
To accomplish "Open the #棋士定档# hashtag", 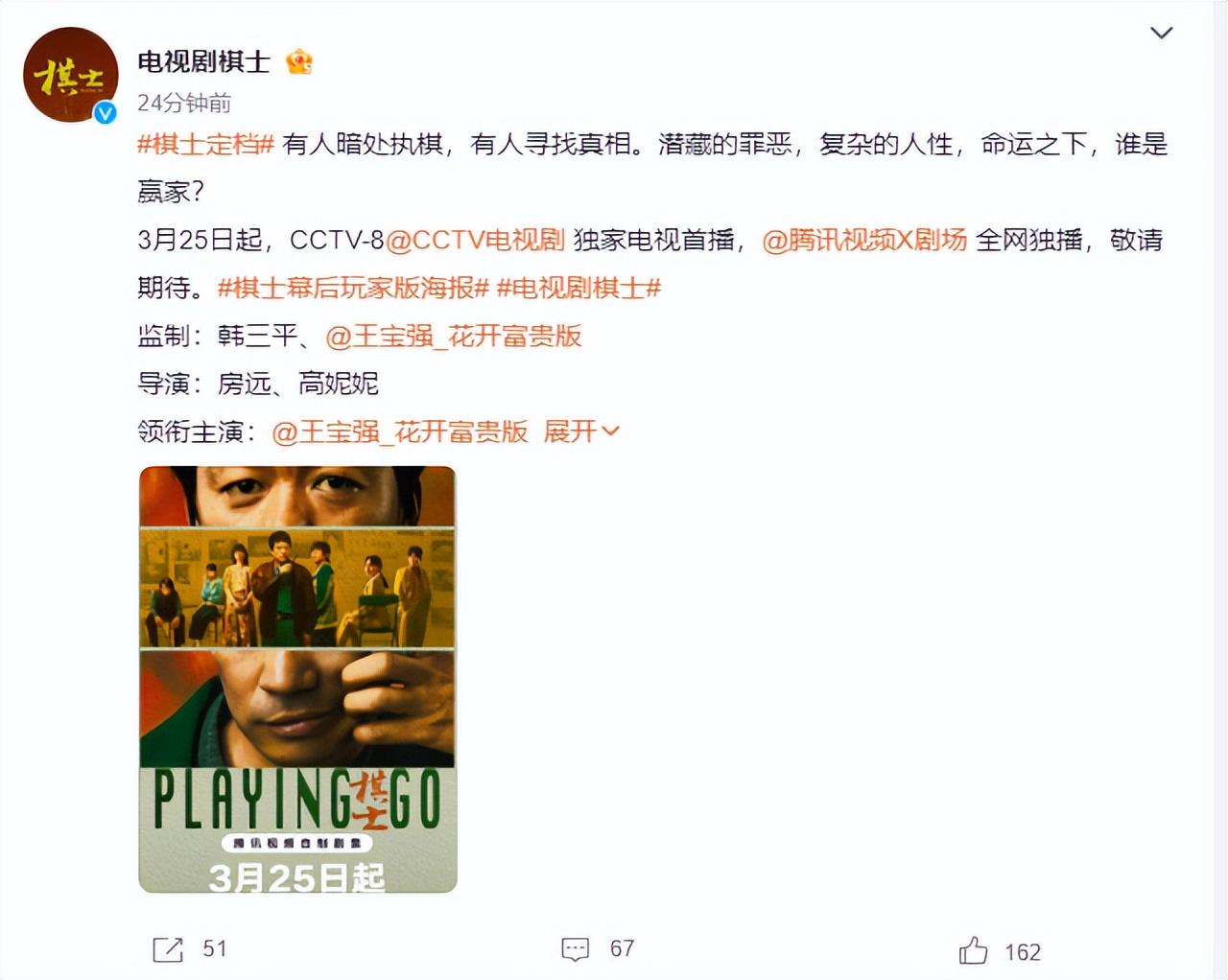I will pyautogui.click(x=206, y=144).
